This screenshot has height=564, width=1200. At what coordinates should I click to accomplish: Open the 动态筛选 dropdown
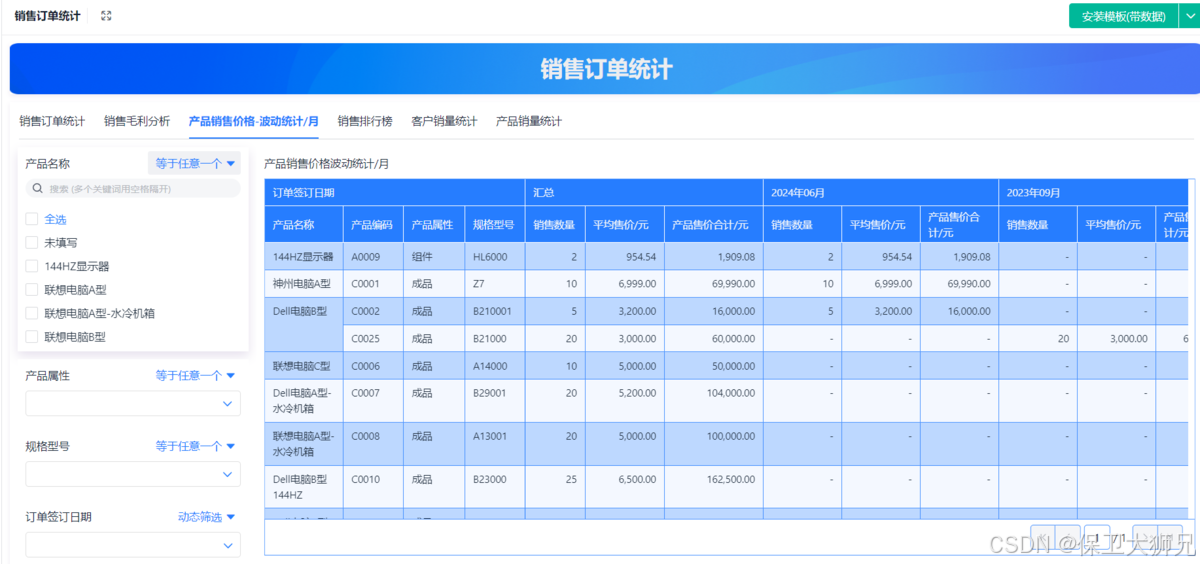tap(206, 517)
